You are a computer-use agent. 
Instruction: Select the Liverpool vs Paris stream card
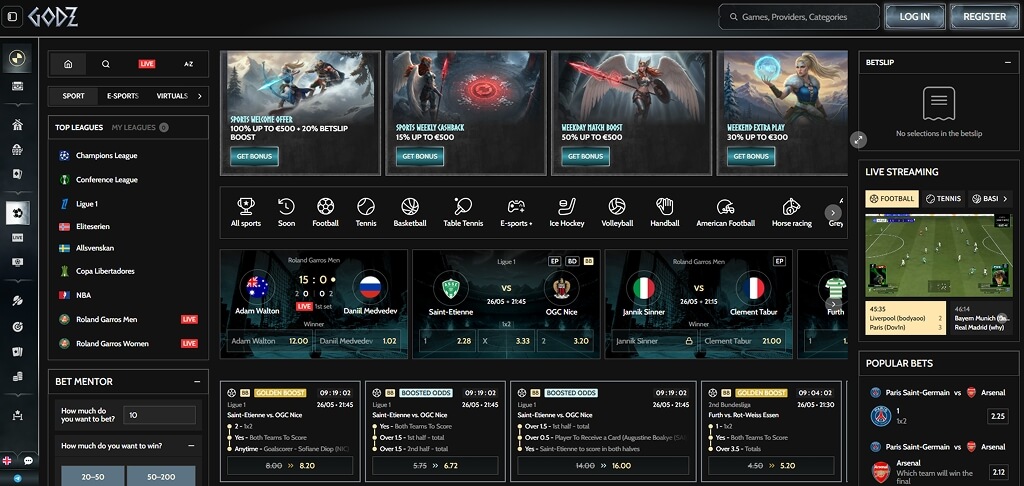905,317
